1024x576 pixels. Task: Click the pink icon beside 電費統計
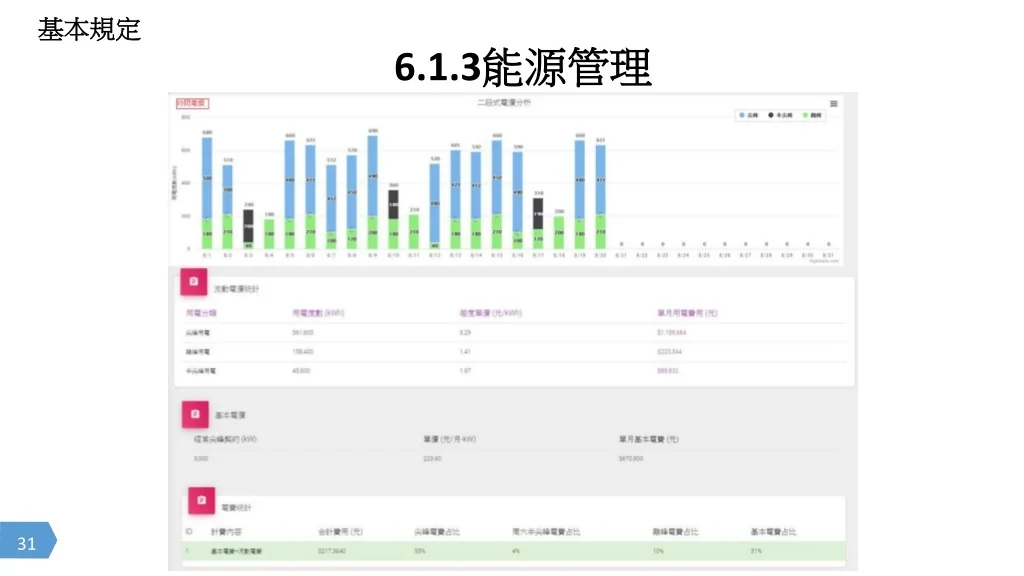click(x=202, y=501)
